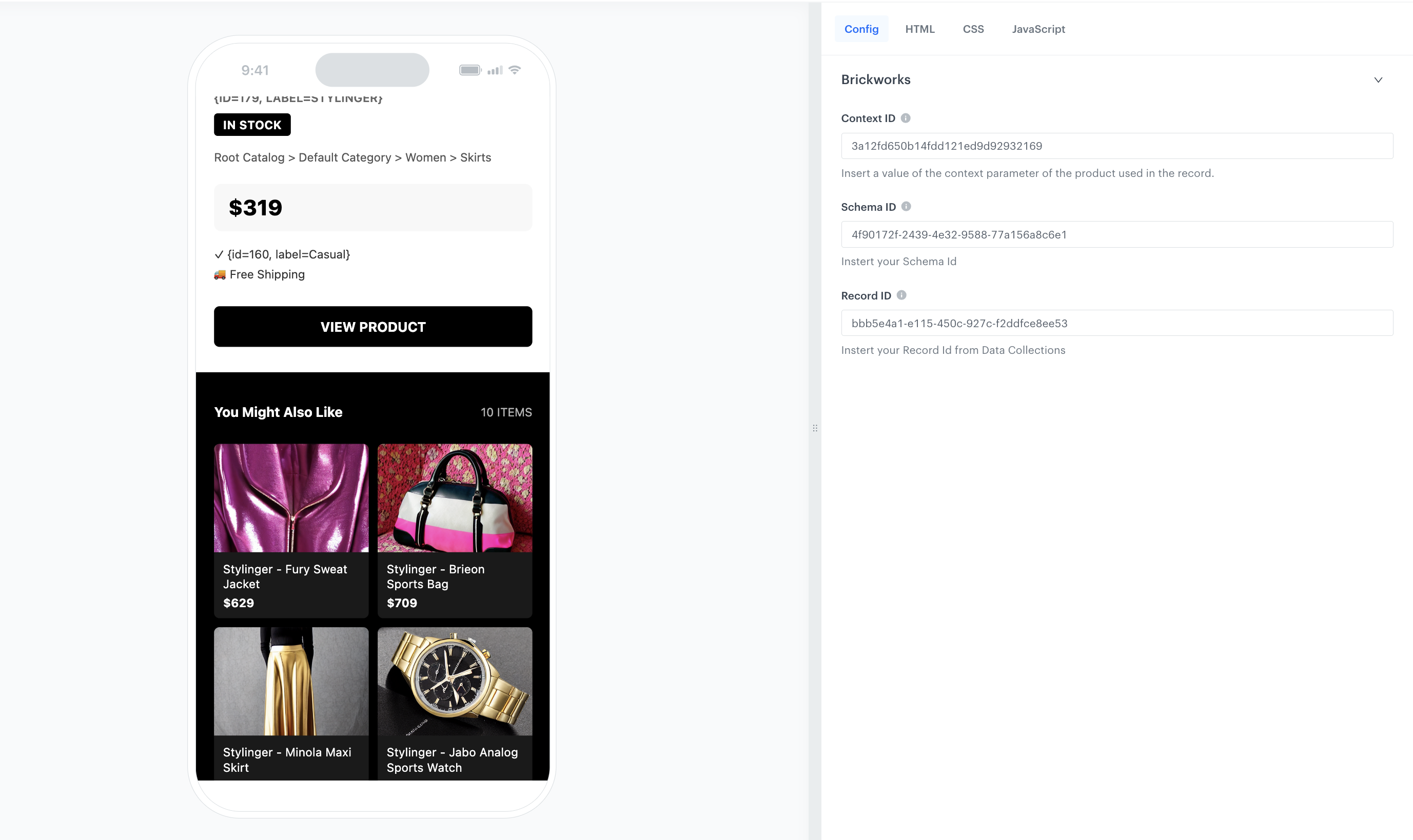Click the panel resize drag handle
Screen dimensions: 1413x840
[x=815, y=429]
